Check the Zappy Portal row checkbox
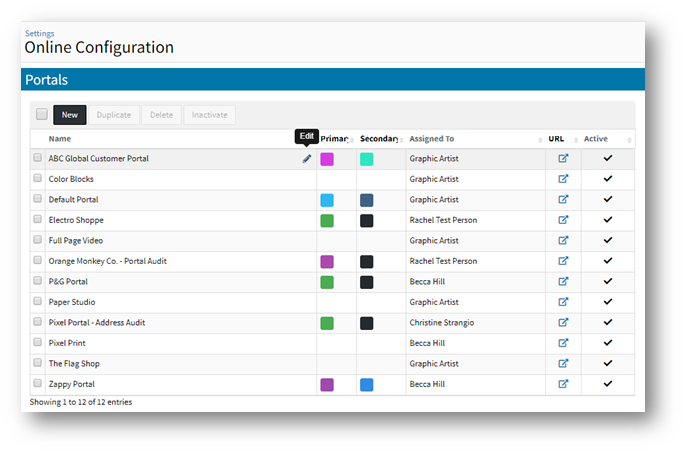 point(38,383)
